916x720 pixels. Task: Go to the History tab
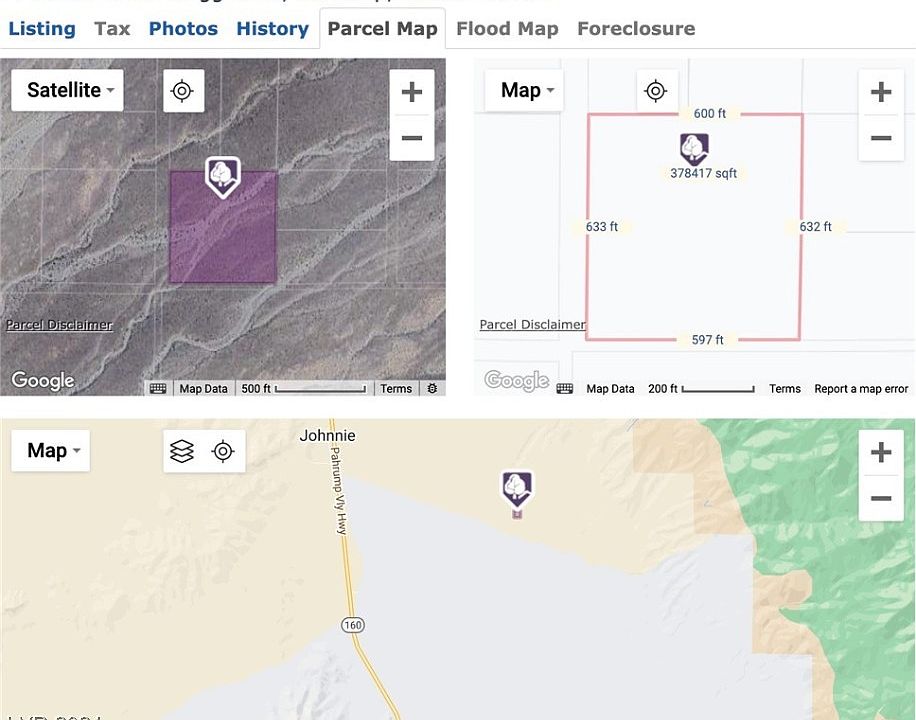(x=272, y=28)
